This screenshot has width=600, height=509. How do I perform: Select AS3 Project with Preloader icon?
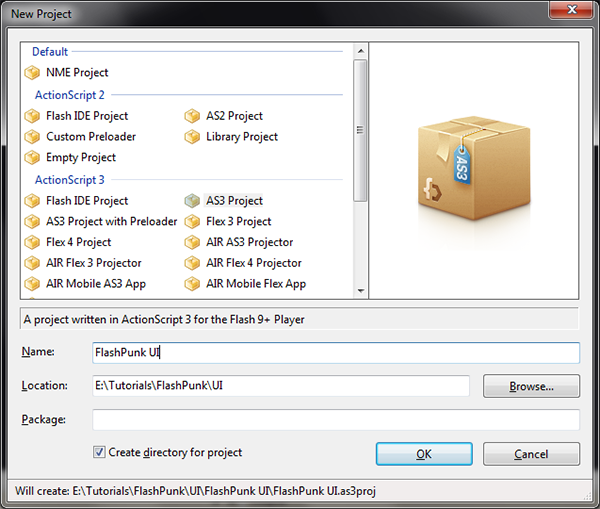click(x=33, y=222)
